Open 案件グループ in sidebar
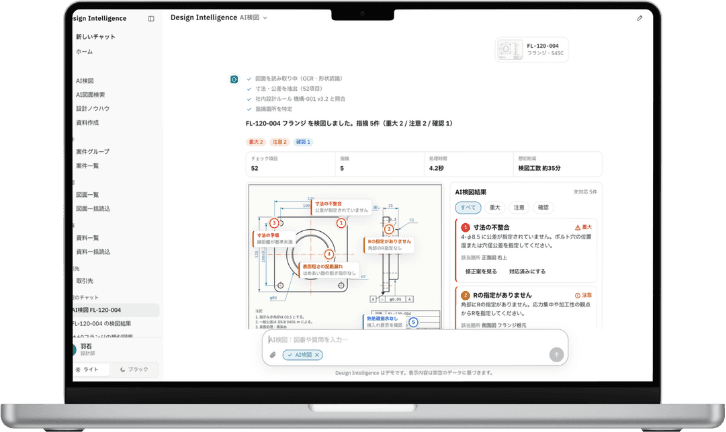This screenshot has height=432, width=726. (x=93, y=151)
